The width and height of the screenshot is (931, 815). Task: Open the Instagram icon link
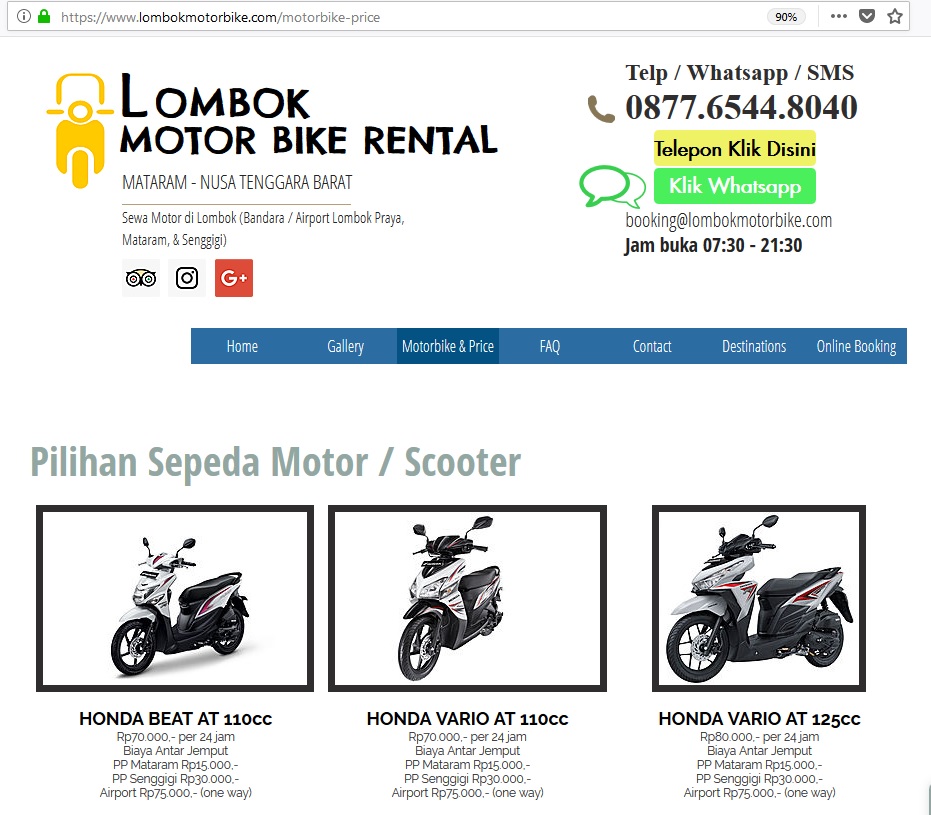click(187, 278)
